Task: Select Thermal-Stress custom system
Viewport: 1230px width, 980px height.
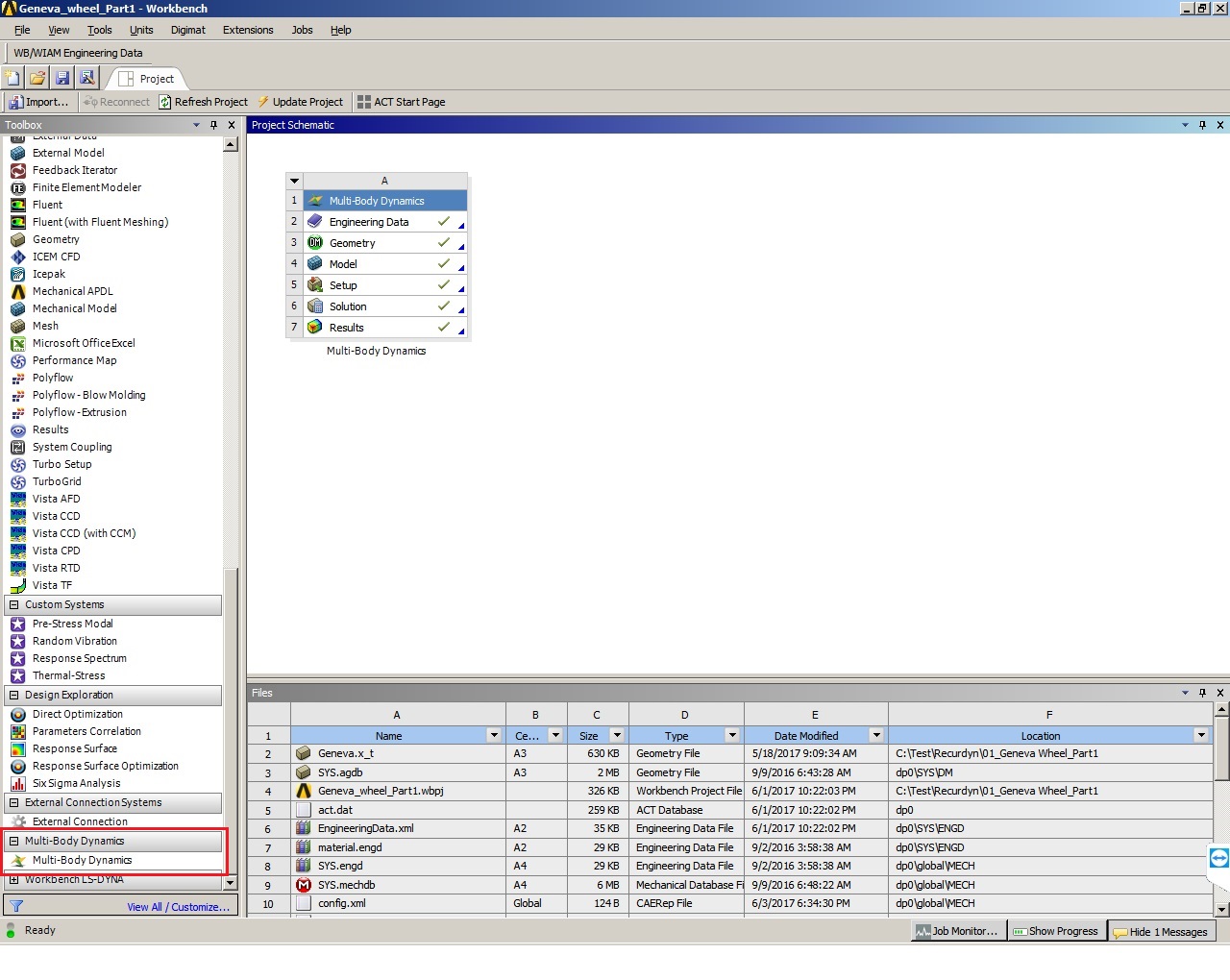Action: tap(68, 675)
